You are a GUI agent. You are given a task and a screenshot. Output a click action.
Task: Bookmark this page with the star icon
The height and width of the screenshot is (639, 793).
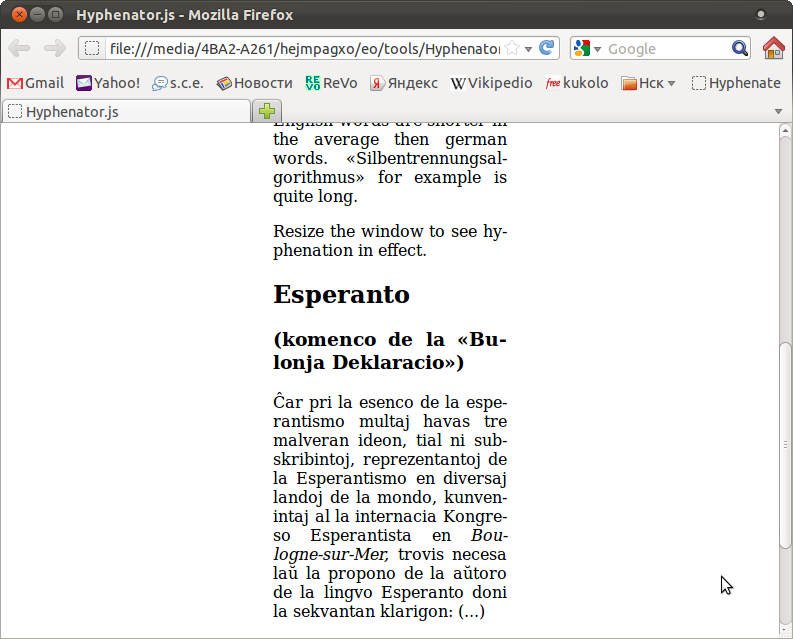click(x=511, y=48)
